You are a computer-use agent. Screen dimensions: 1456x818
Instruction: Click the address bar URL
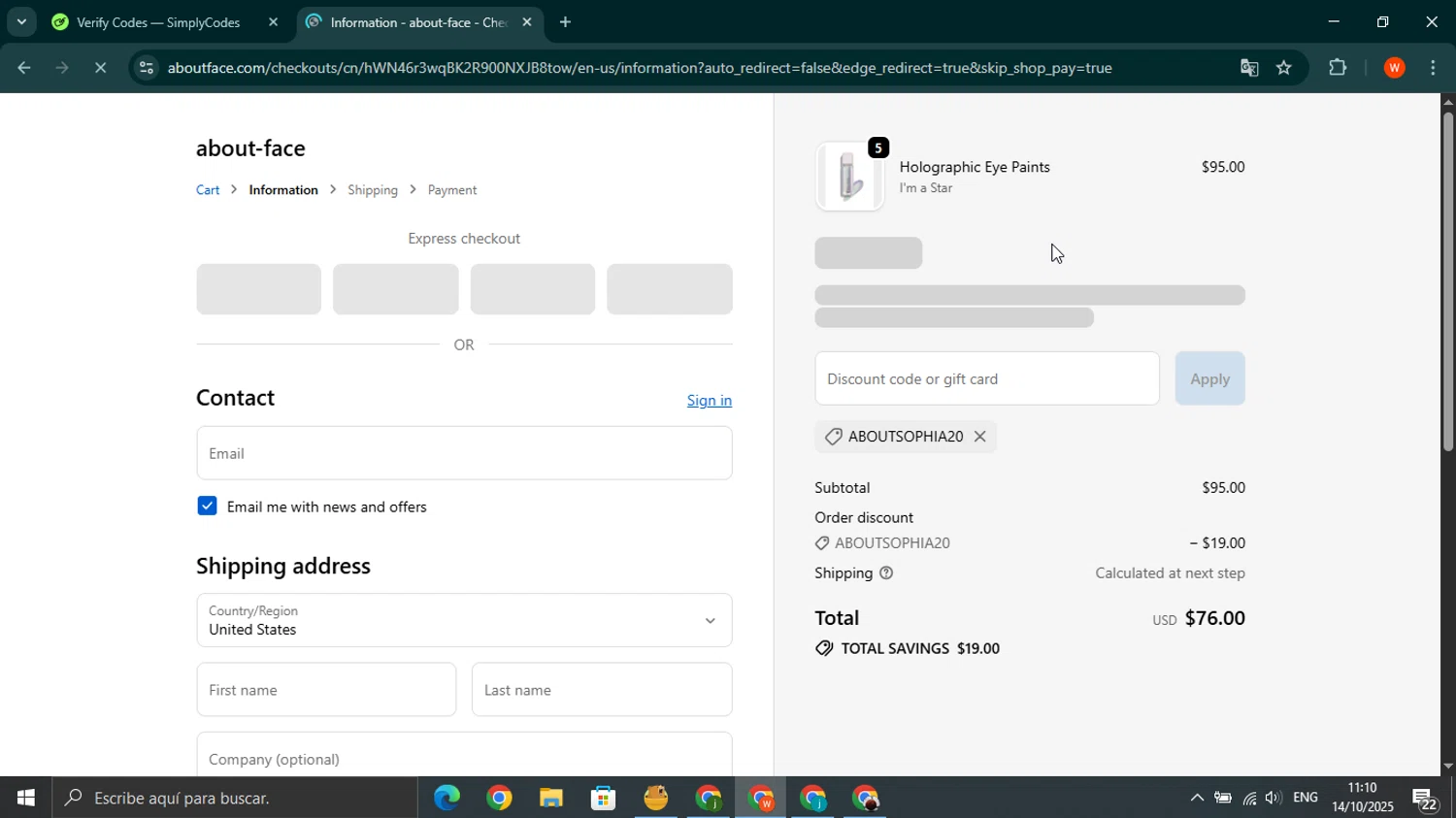[640, 68]
